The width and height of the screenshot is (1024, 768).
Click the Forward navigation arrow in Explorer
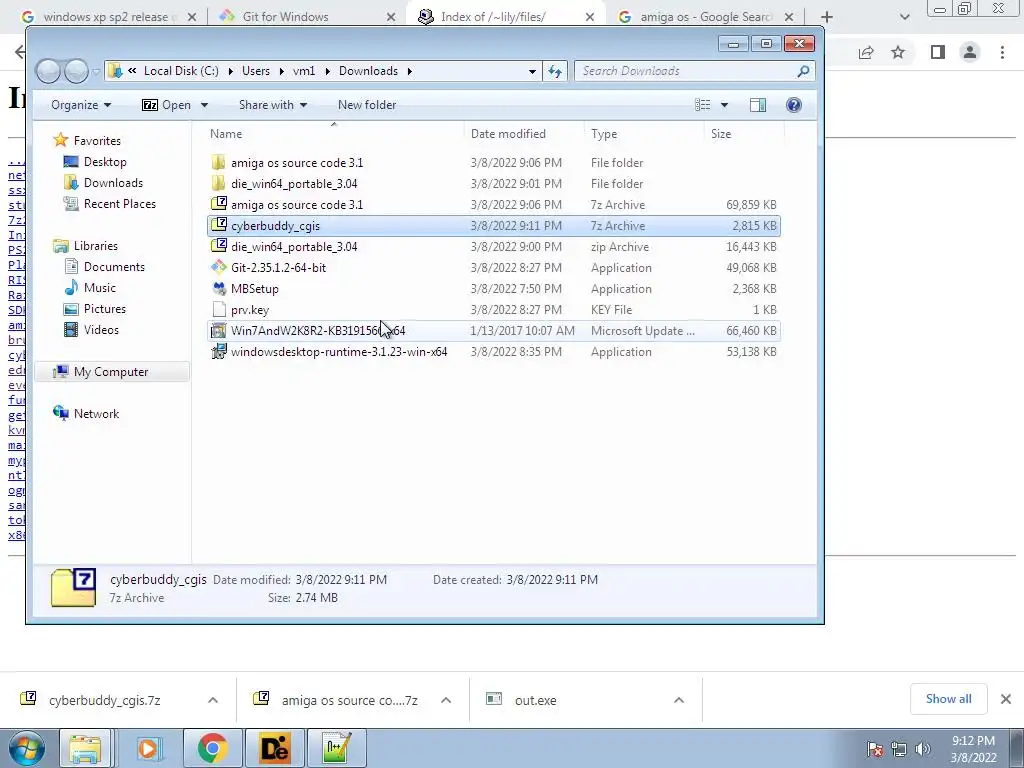tap(76, 71)
